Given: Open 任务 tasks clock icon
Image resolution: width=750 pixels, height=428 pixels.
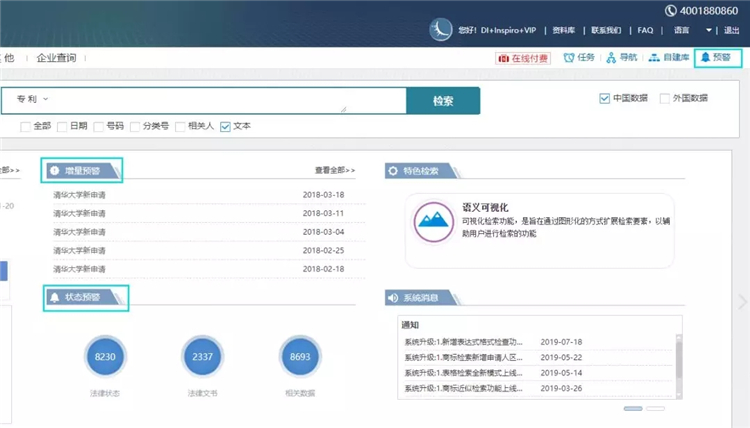Looking at the screenshot, I should point(569,58).
